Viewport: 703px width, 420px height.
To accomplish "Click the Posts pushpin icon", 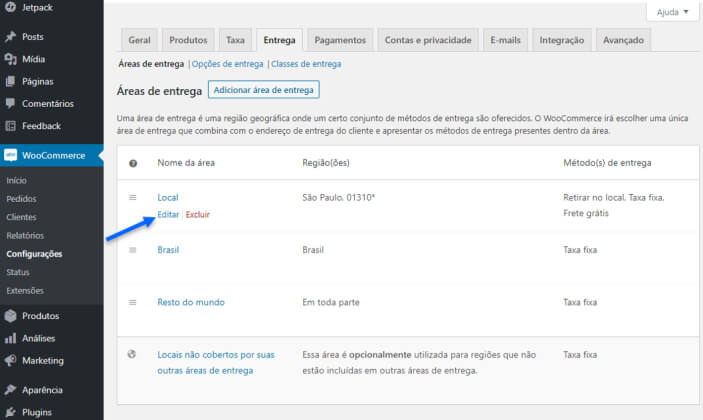I will [10, 37].
